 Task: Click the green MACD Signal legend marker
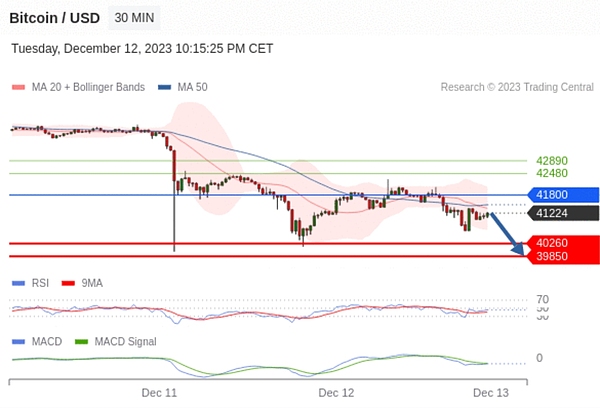83,342
